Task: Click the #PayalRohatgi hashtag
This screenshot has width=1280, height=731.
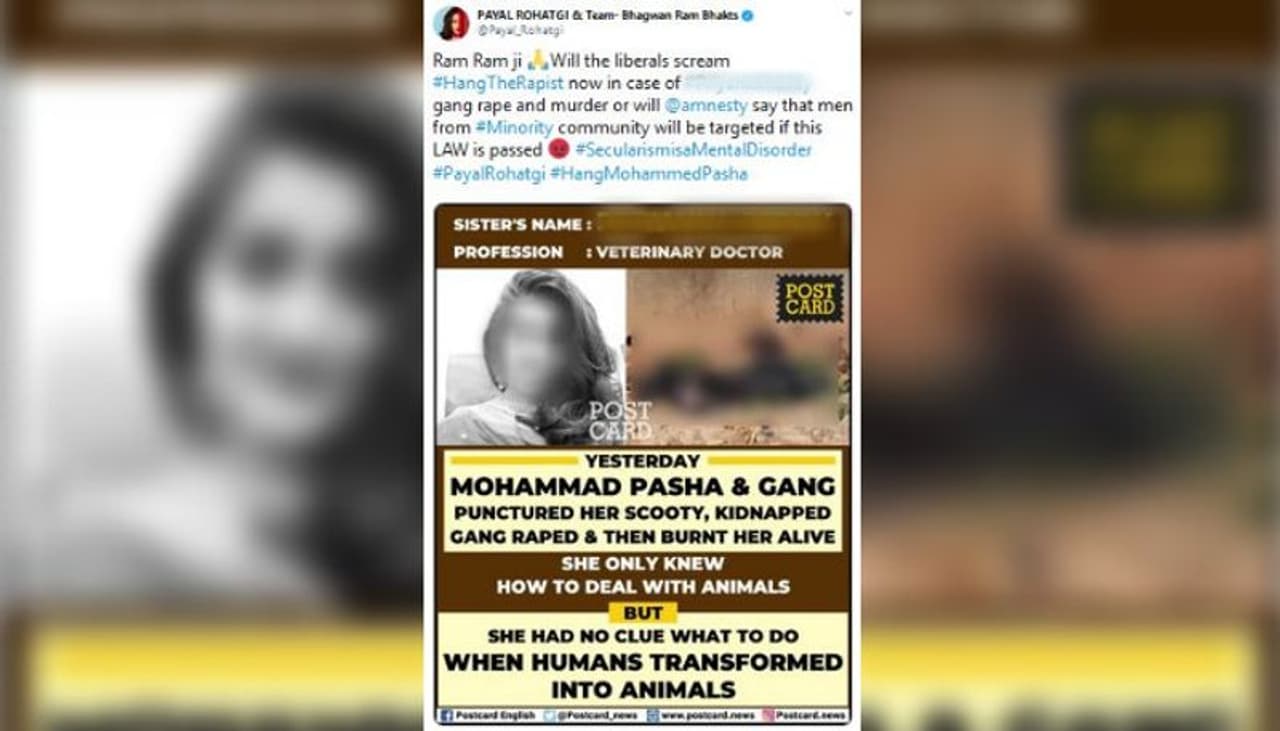Action: (x=489, y=173)
